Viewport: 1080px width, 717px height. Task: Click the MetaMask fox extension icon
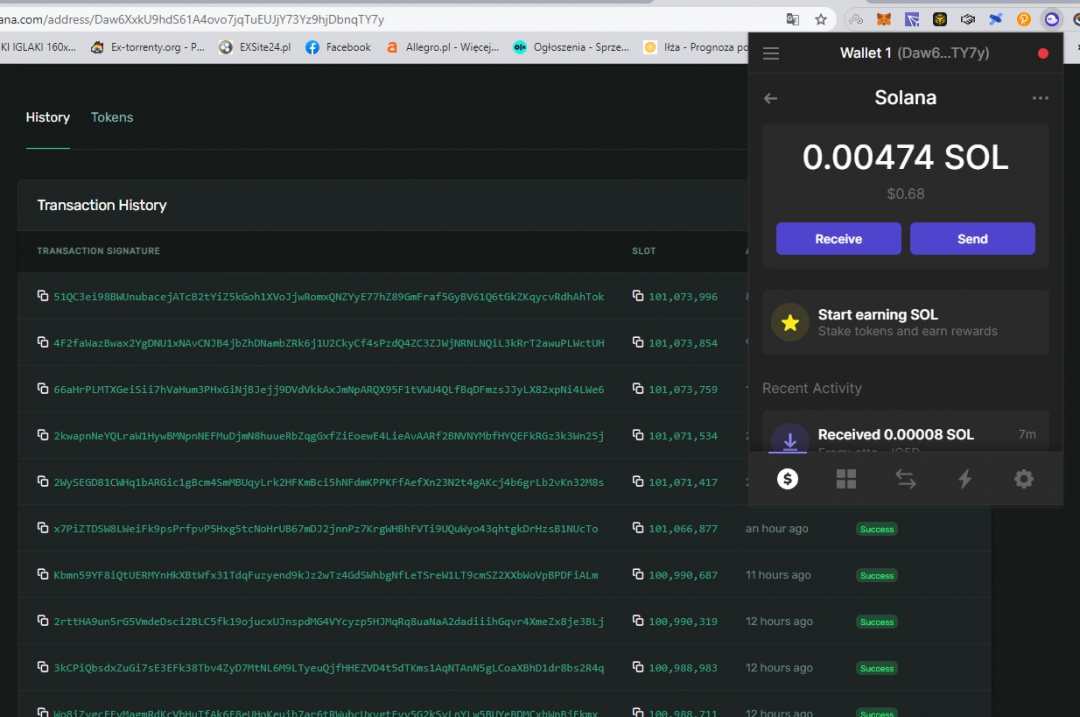(883, 19)
